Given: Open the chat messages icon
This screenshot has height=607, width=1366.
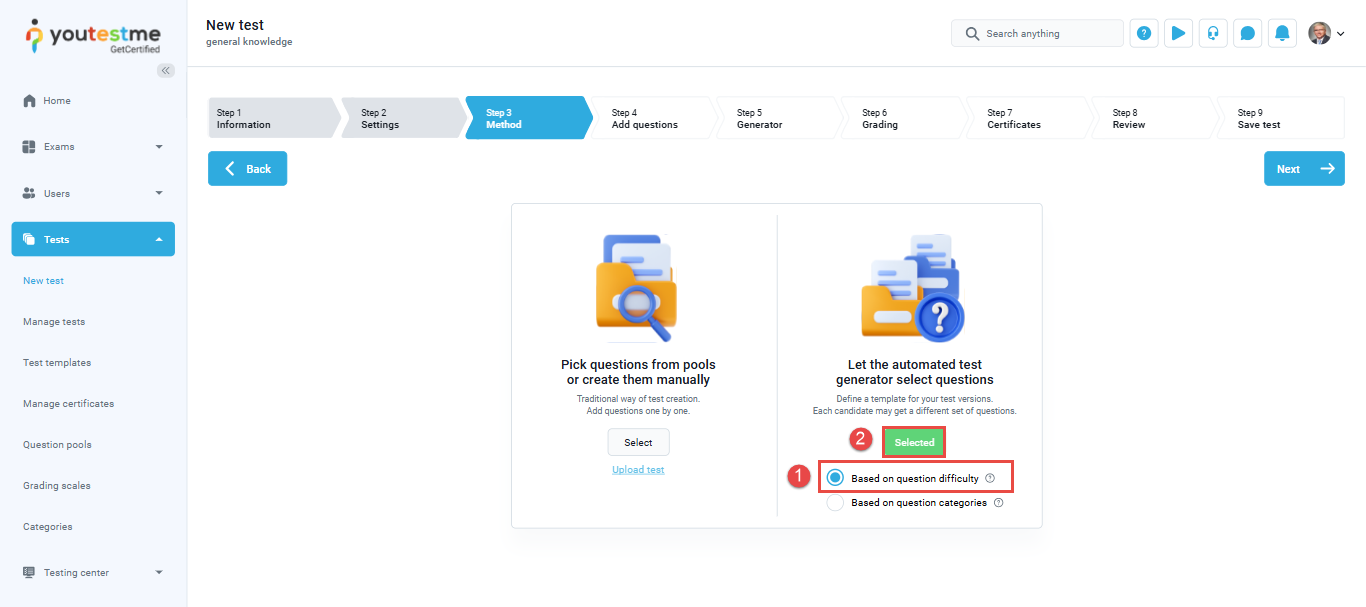Looking at the screenshot, I should [1247, 33].
